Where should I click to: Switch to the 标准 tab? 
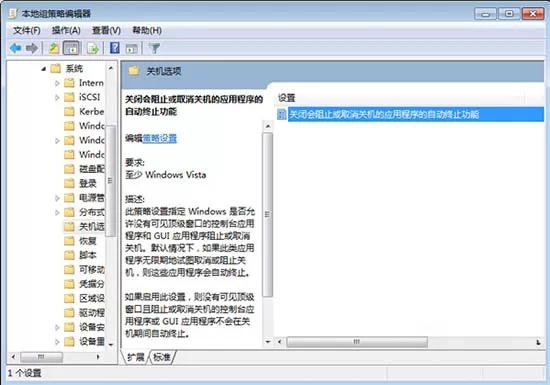point(162,357)
